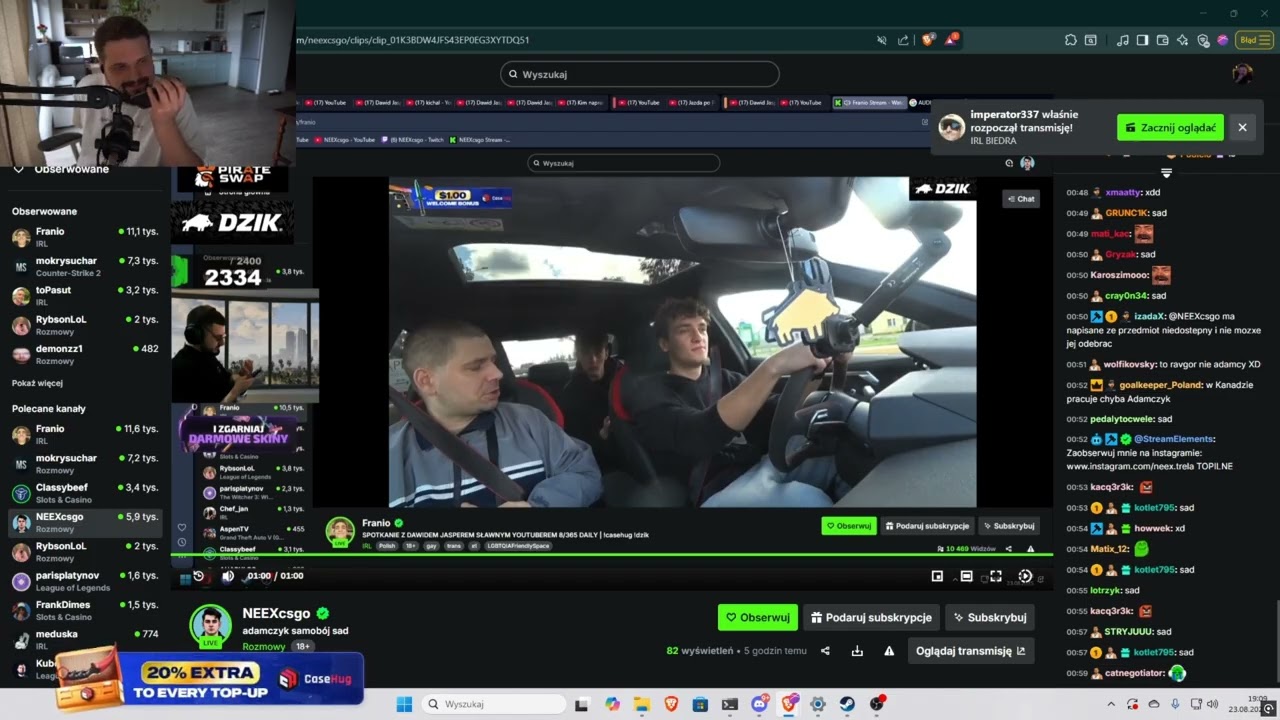Open NEEXcsgo channel avatar with LIVE badge

210,626
